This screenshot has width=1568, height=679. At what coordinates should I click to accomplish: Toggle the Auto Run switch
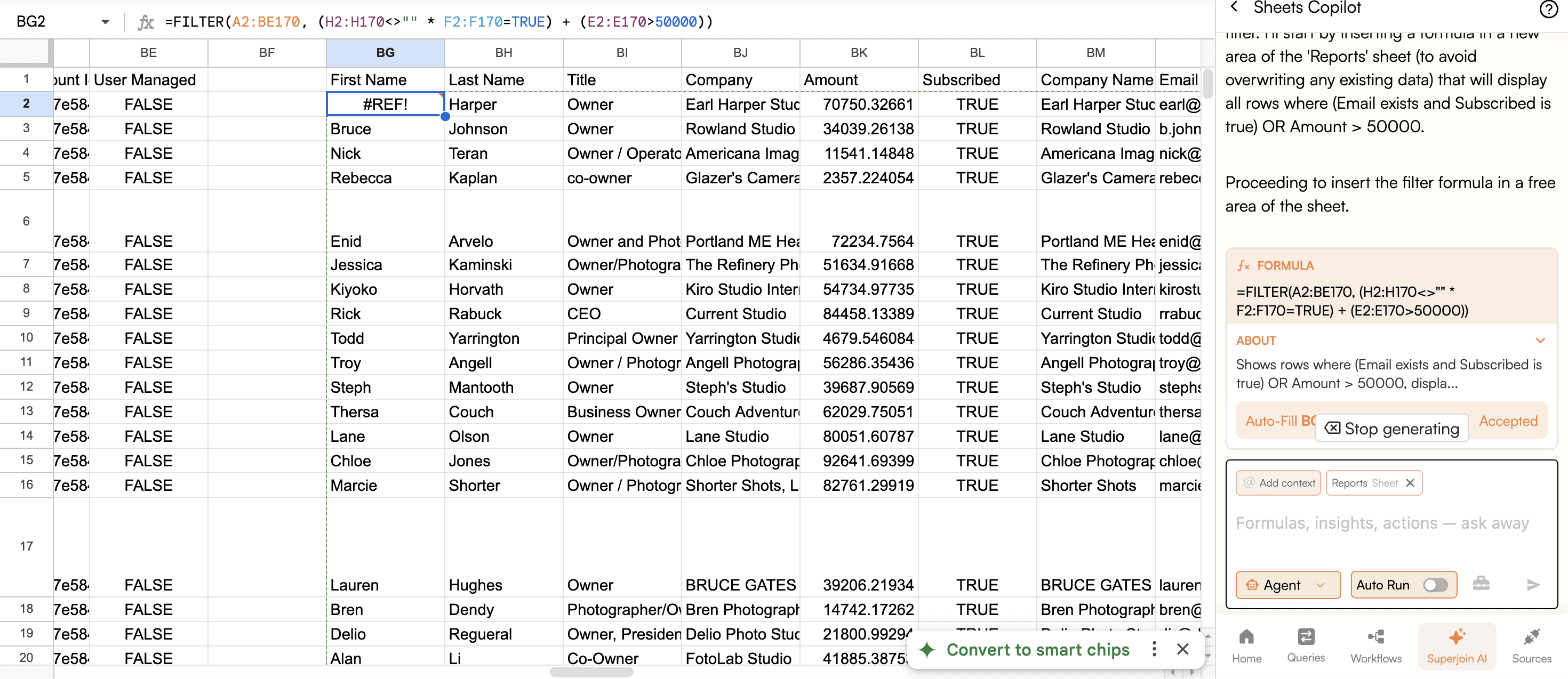[x=1435, y=585]
